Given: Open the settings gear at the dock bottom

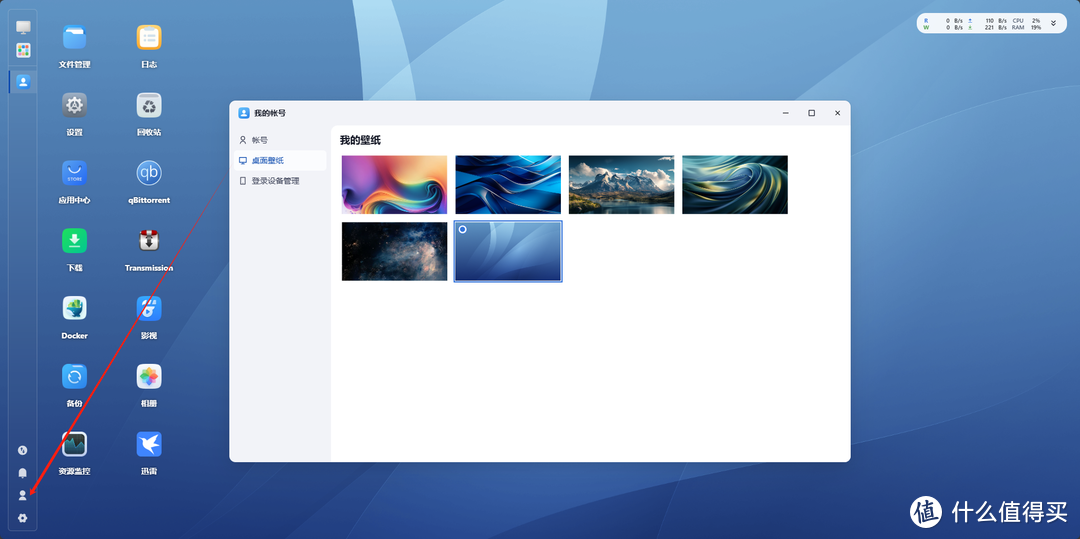Looking at the screenshot, I should tap(23, 518).
